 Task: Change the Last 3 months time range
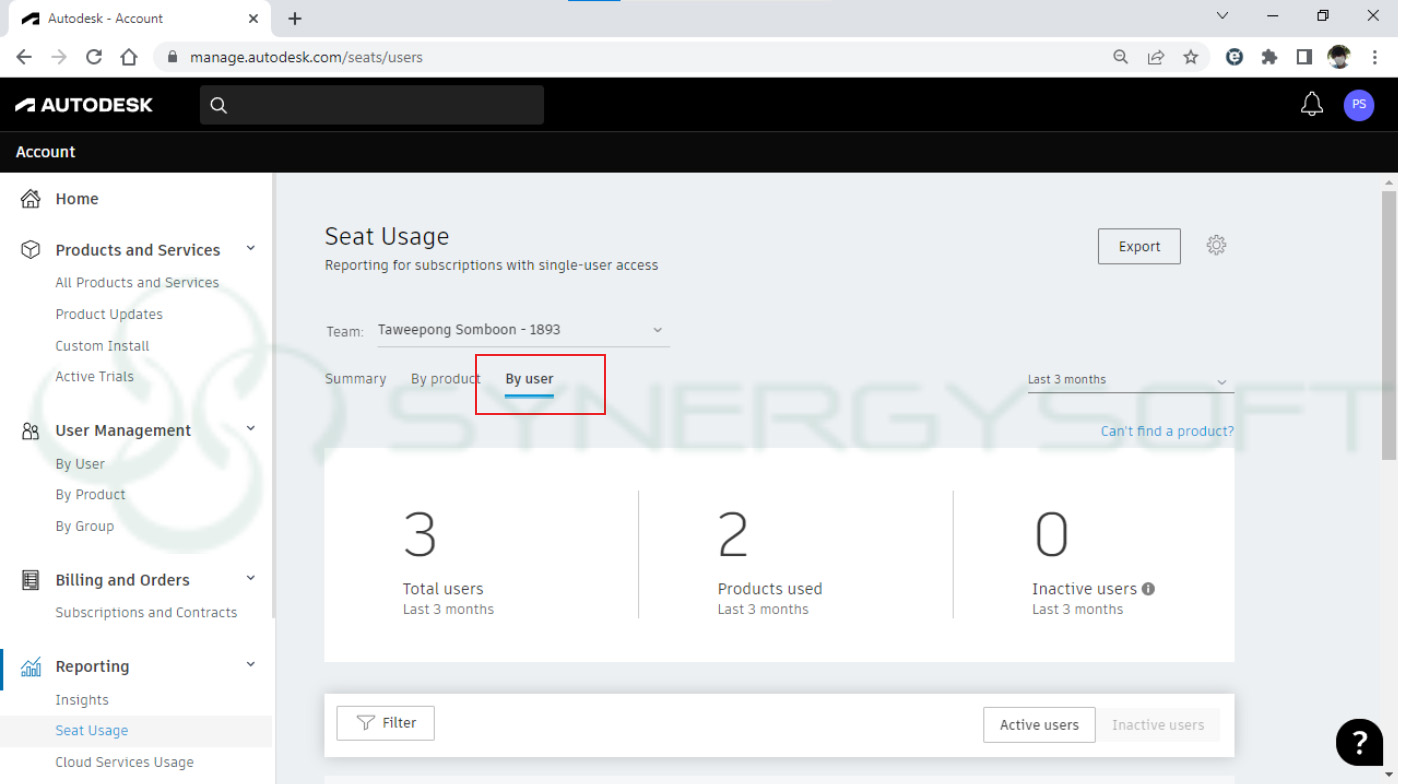click(x=1129, y=380)
